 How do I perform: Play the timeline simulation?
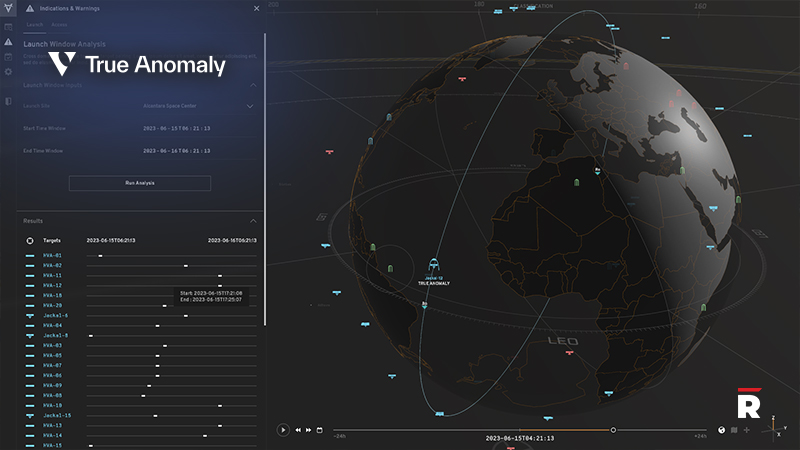(x=283, y=430)
